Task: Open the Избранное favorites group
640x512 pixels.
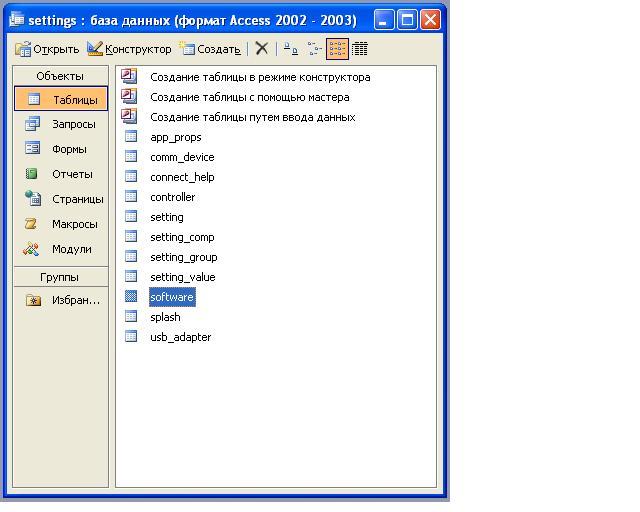Action: (x=61, y=300)
